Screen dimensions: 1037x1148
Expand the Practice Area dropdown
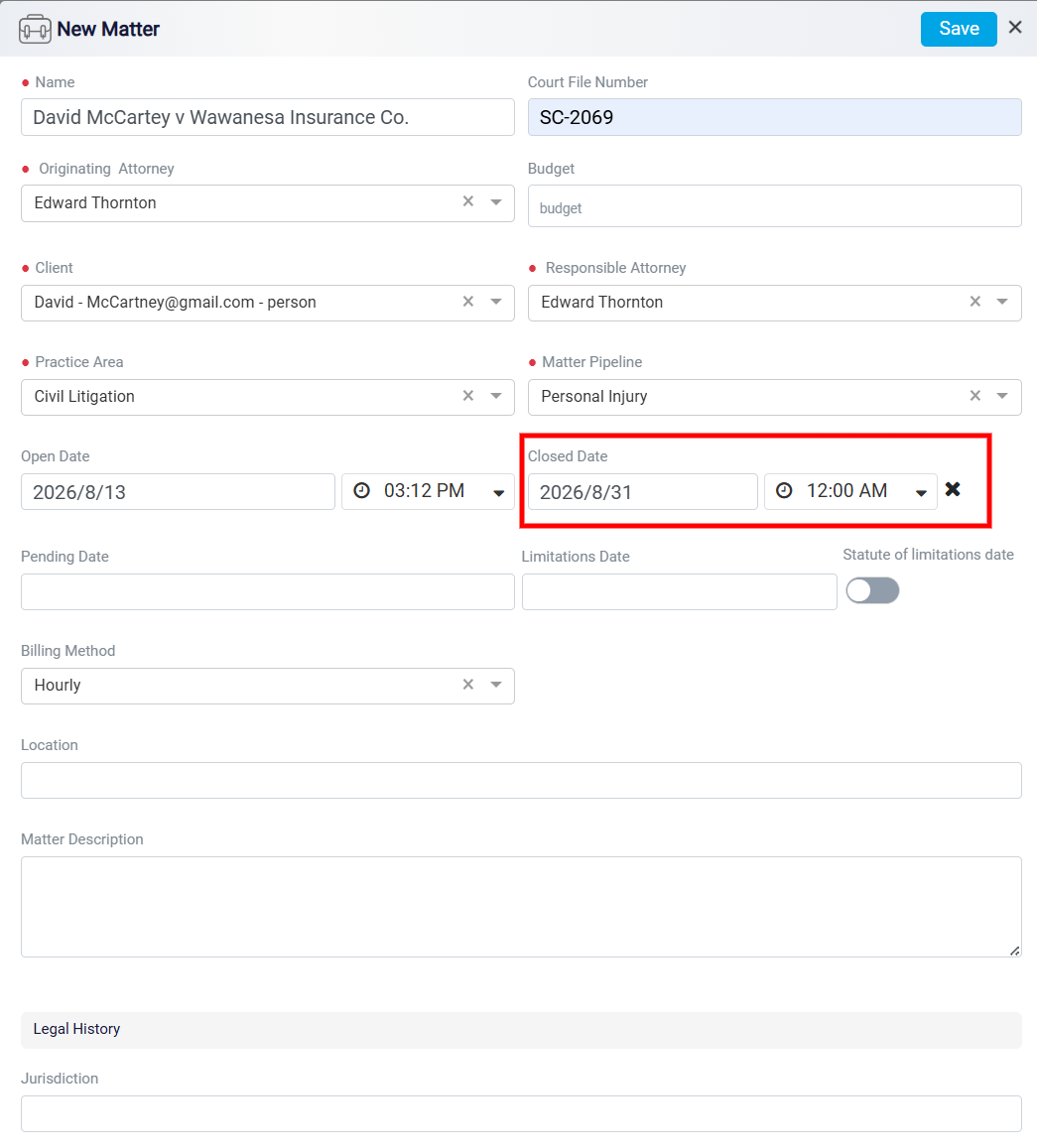(496, 396)
